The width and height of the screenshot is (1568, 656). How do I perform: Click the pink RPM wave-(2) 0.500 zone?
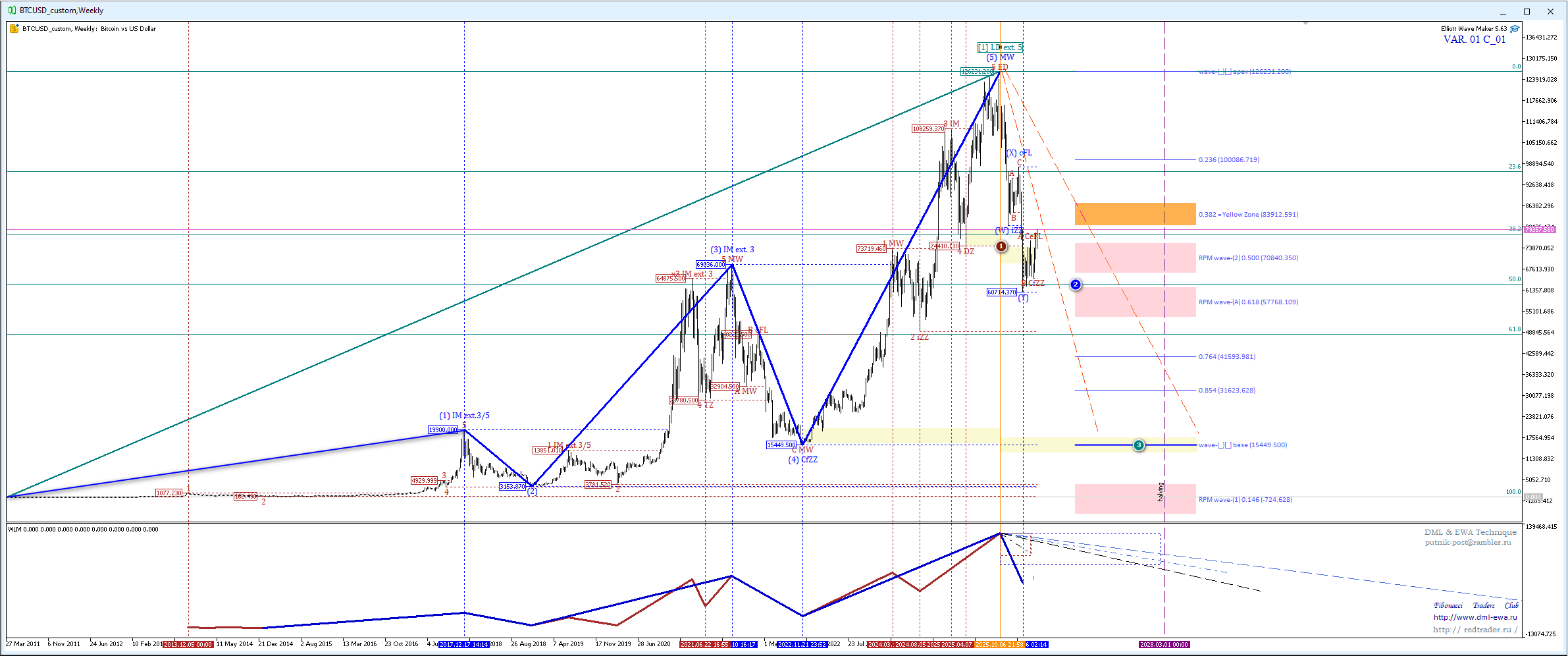click(x=1135, y=258)
